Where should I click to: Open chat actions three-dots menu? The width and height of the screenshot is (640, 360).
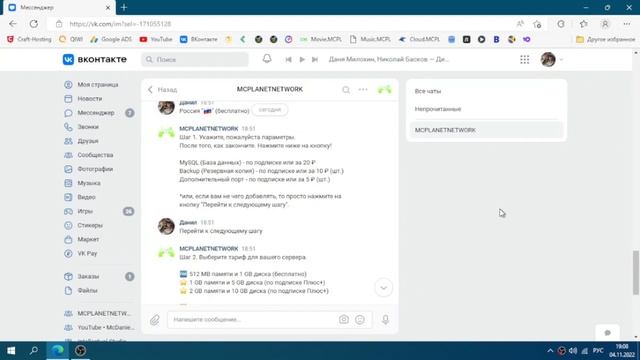363,89
